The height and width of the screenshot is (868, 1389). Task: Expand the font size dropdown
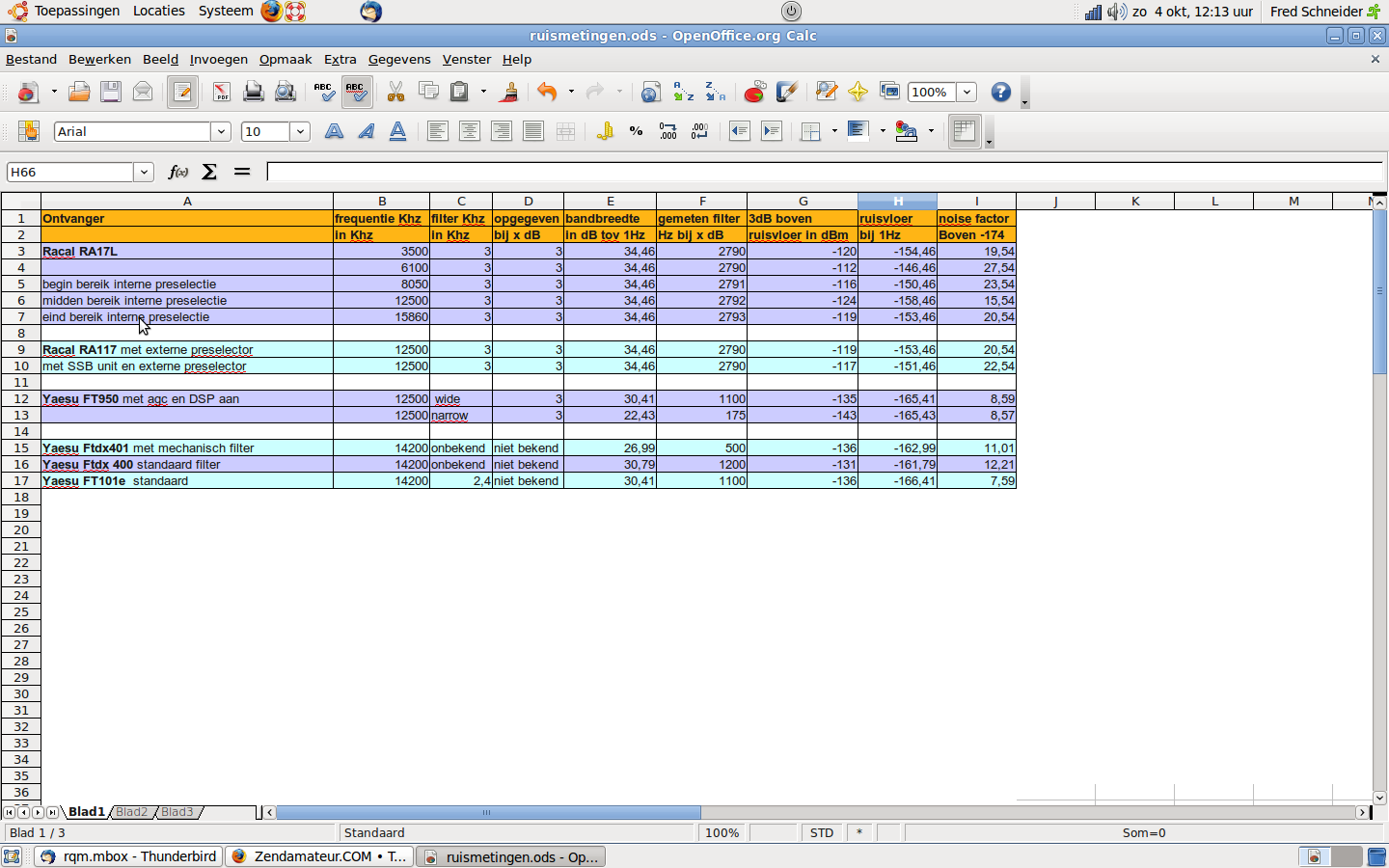pyautogui.click(x=300, y=131)
